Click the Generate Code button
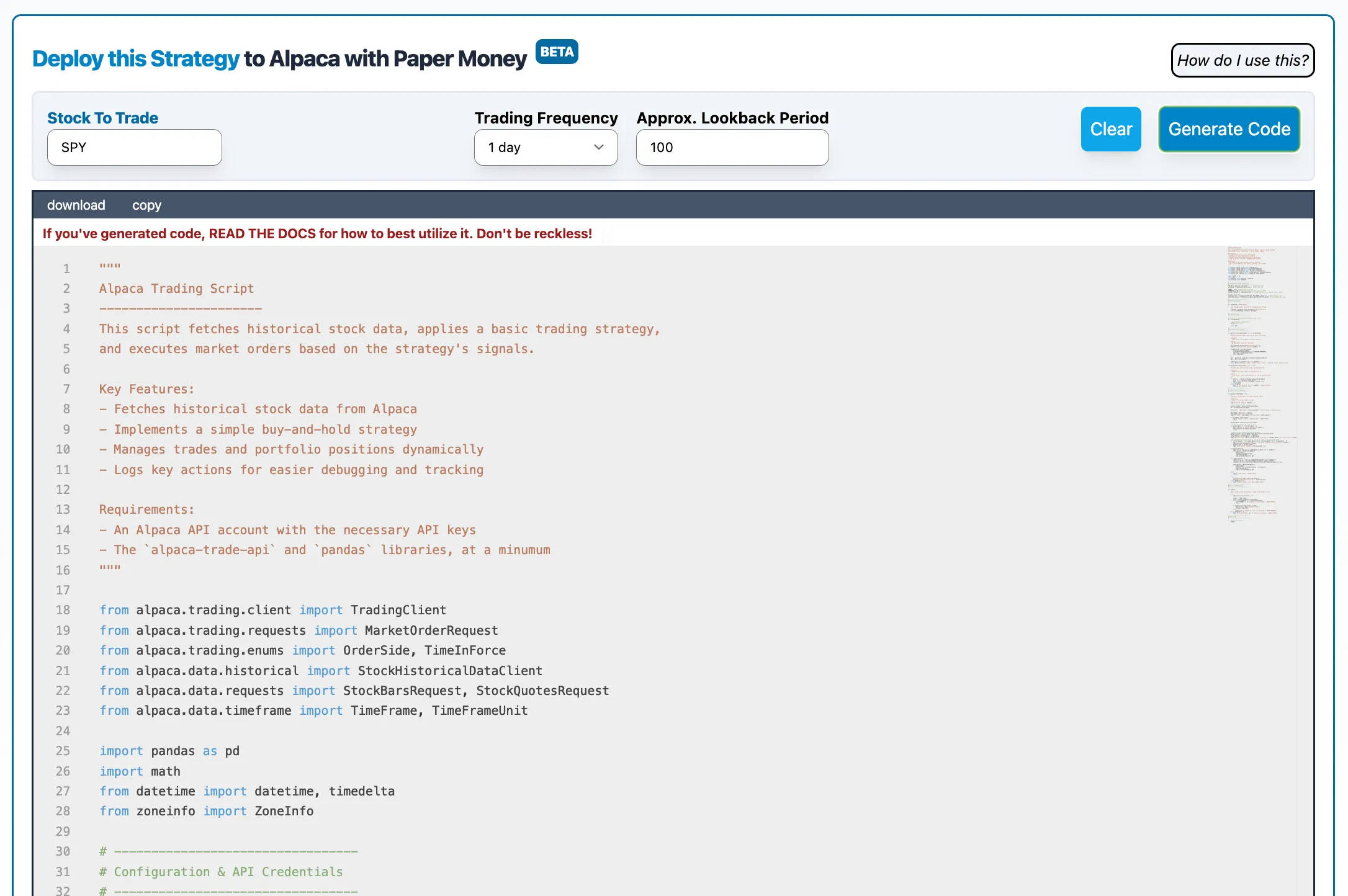The width and height of the screenshot is (1348, 896). (1229, 129)
